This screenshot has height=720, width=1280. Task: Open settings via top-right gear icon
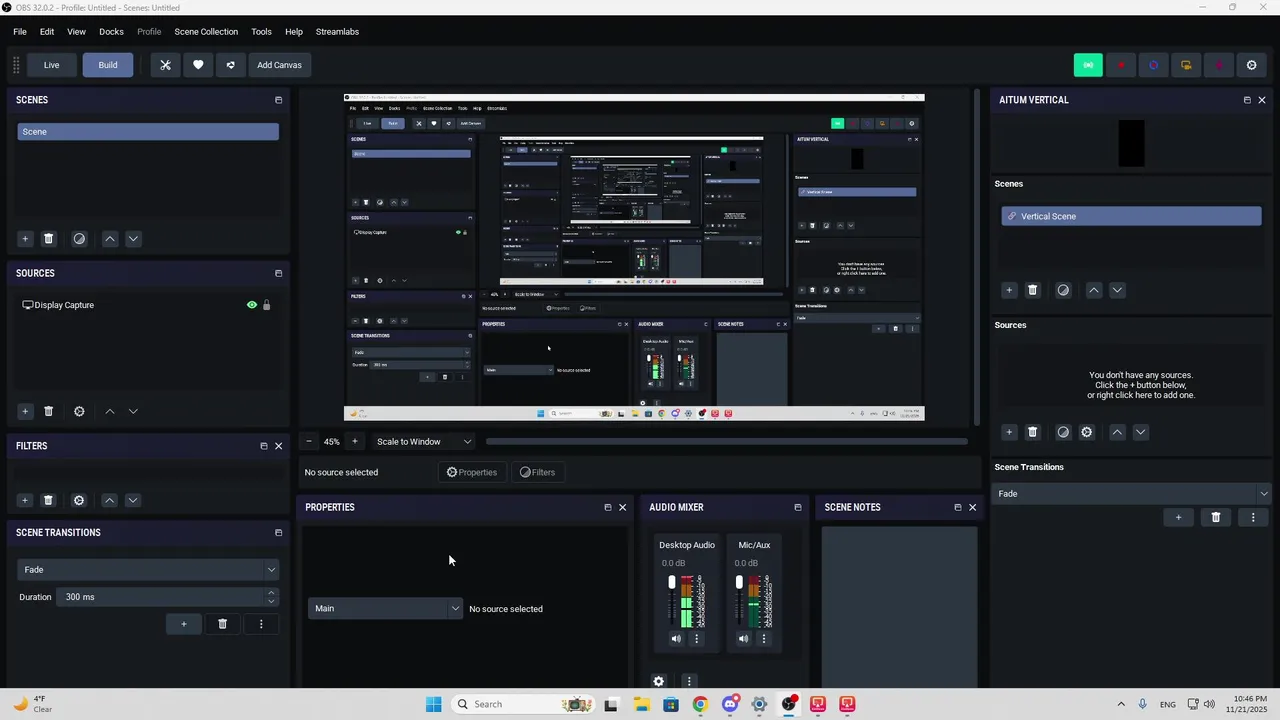(x=1251, y=65)
